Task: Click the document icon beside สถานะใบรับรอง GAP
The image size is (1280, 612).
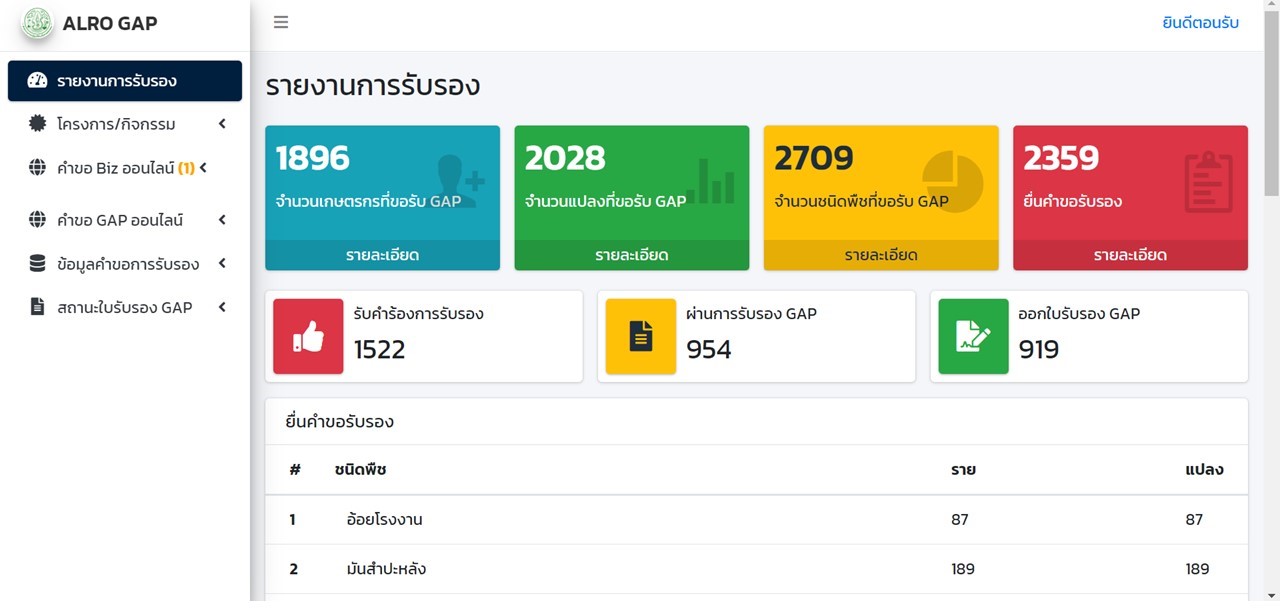Action: (x=37, y=307)
